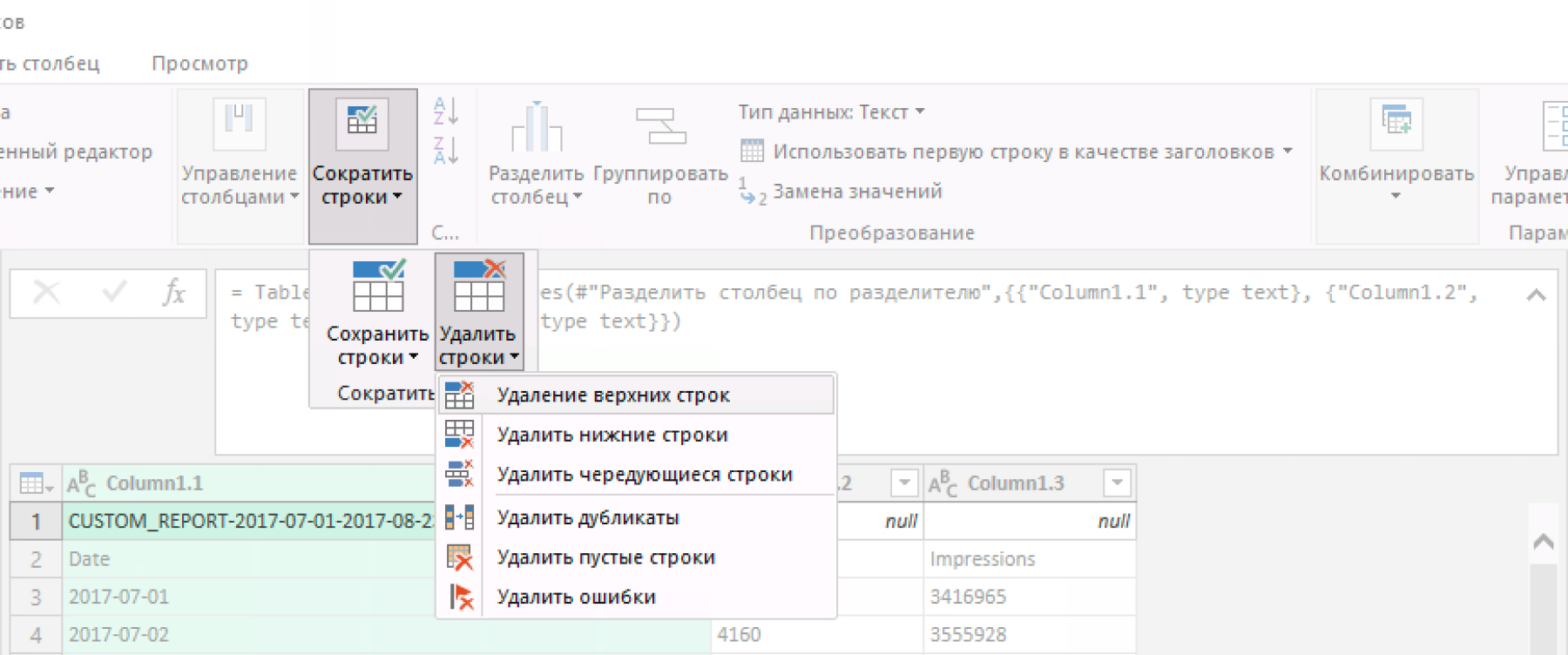Open Тип данных: Текст dropdown
The image size is (1568, 655).
832,112
